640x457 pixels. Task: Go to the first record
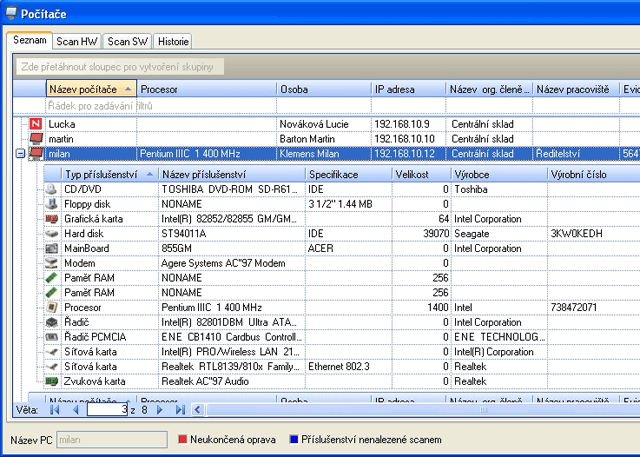coord(54,410)
